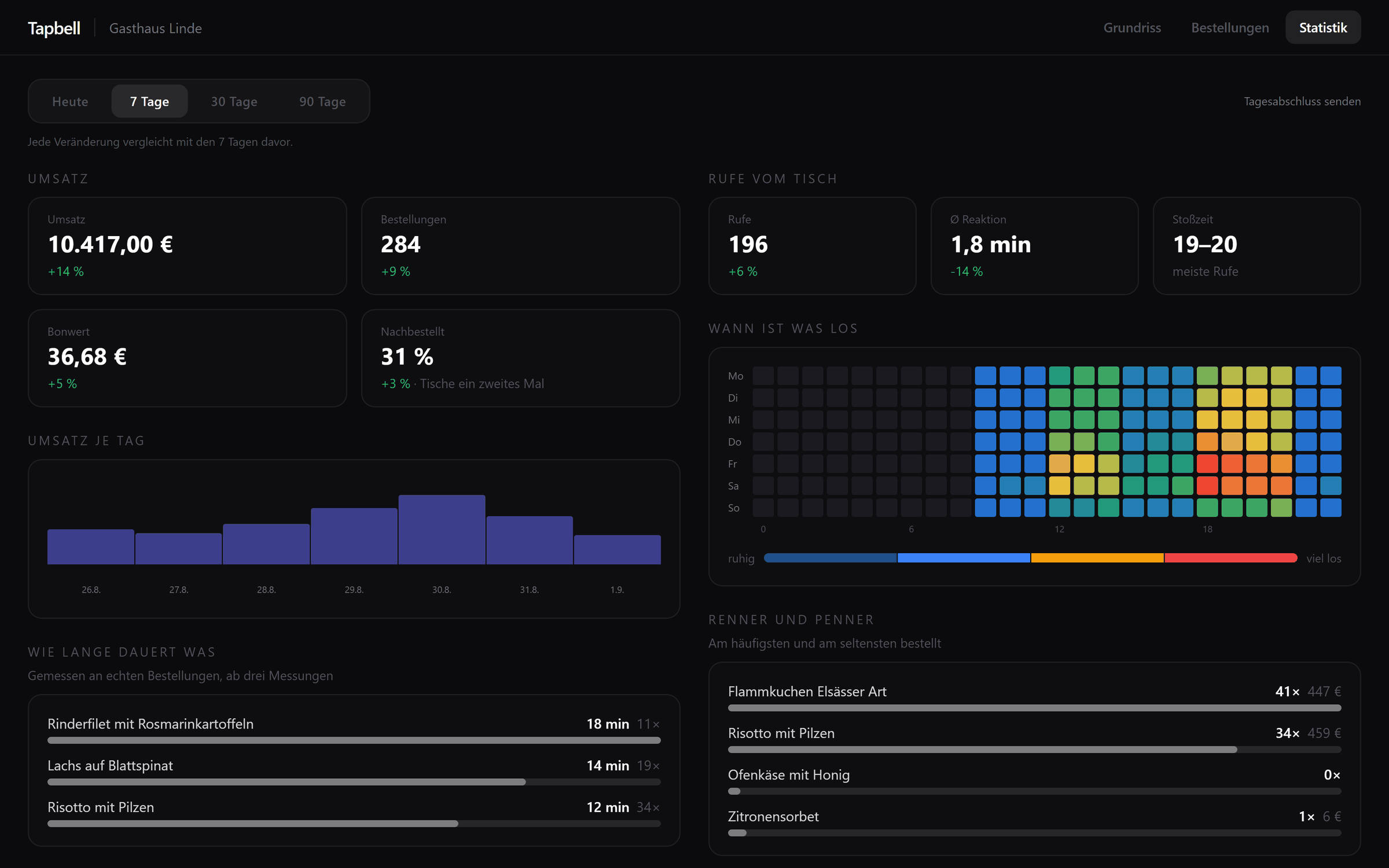The width and height of the screenshot is (1389, 868).
Task: Switch the period to 90 Tage
Action: pos(322,101)
